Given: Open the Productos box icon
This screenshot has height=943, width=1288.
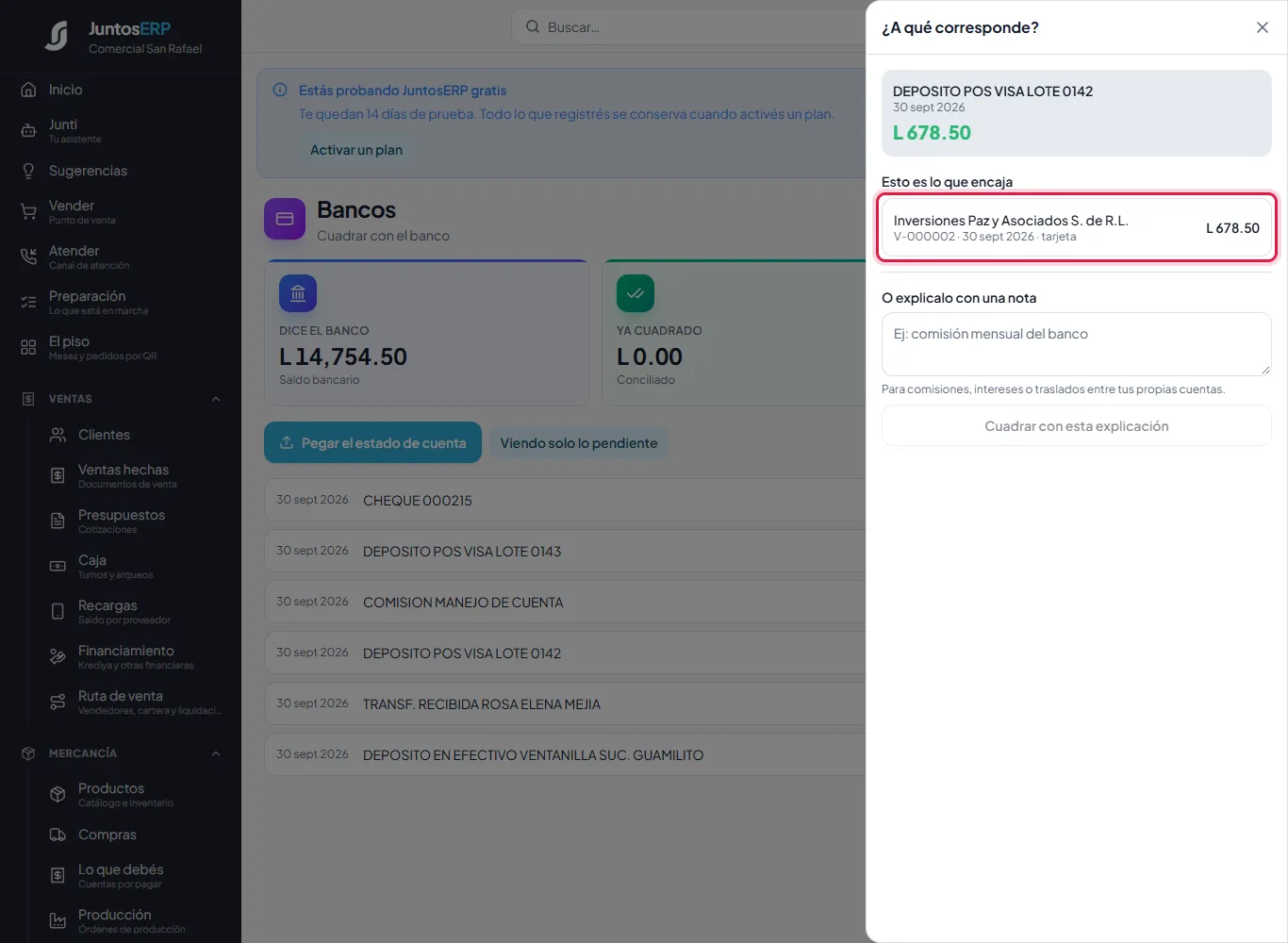Looking at the screenshot, I should 58,795.
